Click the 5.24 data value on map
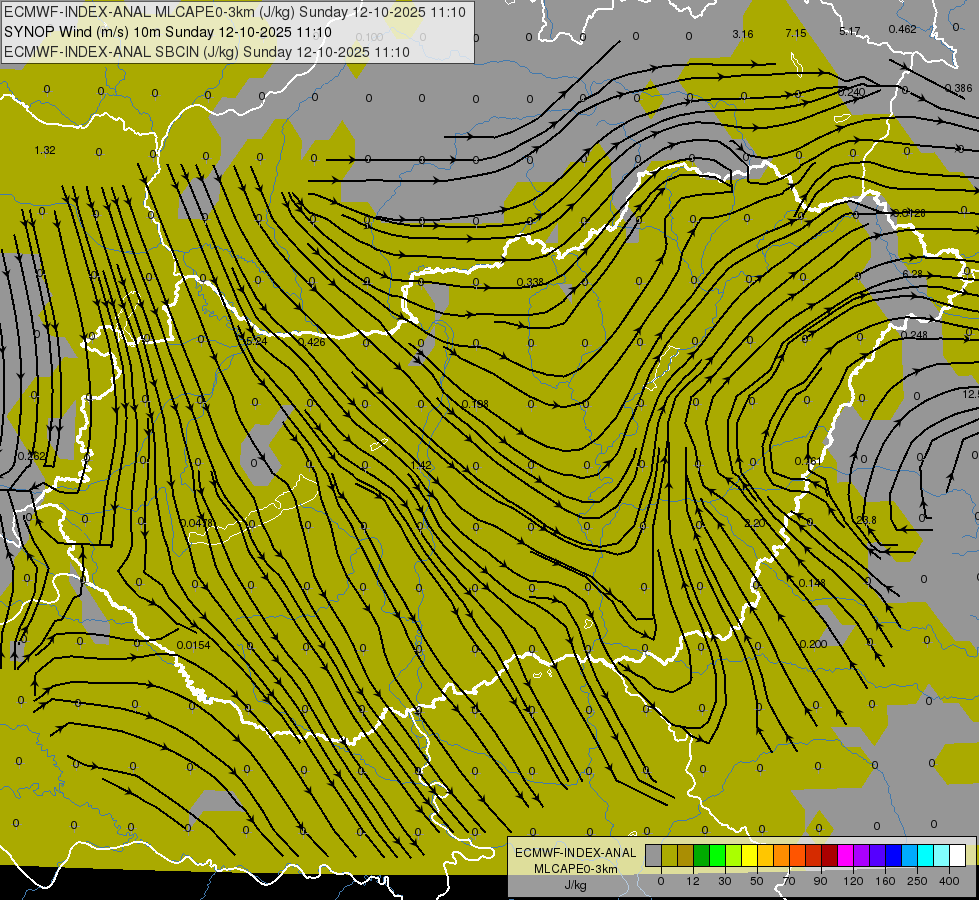 (x=255, y=341)
